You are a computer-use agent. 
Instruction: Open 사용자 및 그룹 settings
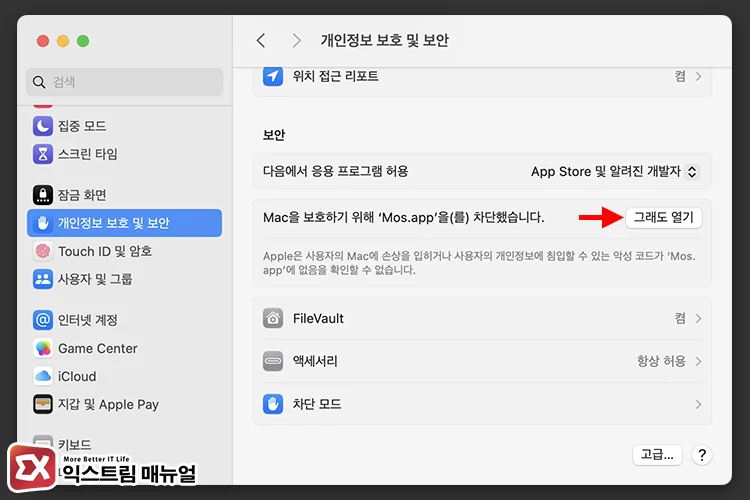(x=124, y=279)
